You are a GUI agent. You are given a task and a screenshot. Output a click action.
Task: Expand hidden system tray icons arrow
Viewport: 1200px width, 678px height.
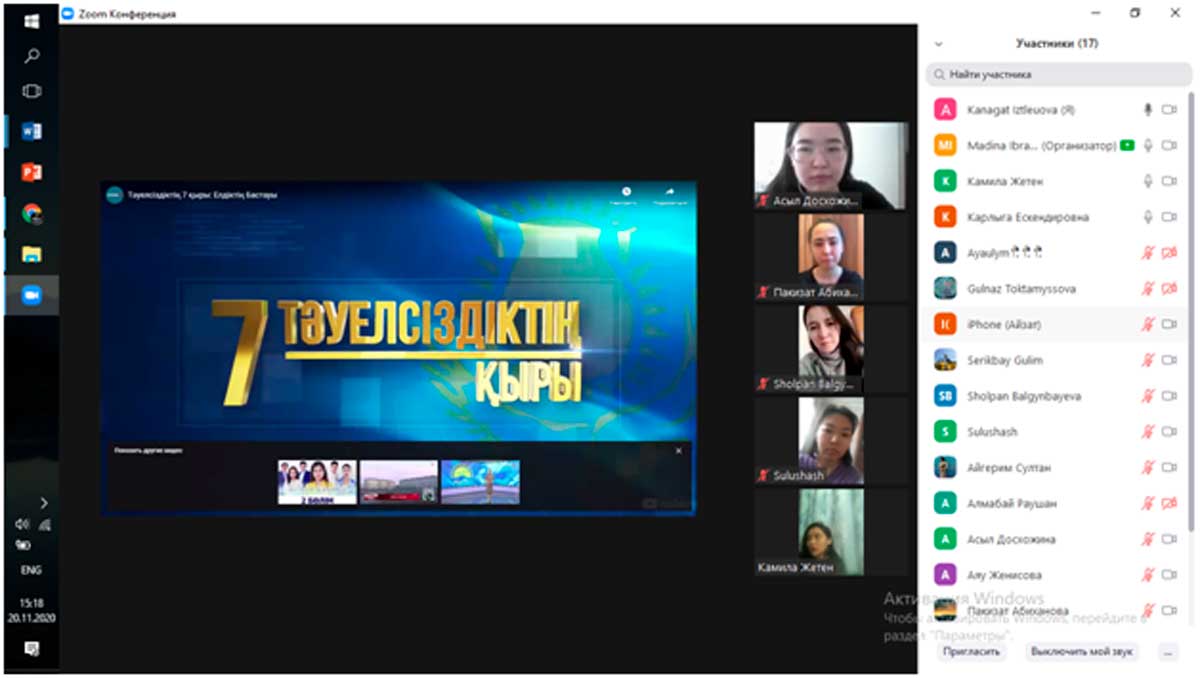point(43,503)
